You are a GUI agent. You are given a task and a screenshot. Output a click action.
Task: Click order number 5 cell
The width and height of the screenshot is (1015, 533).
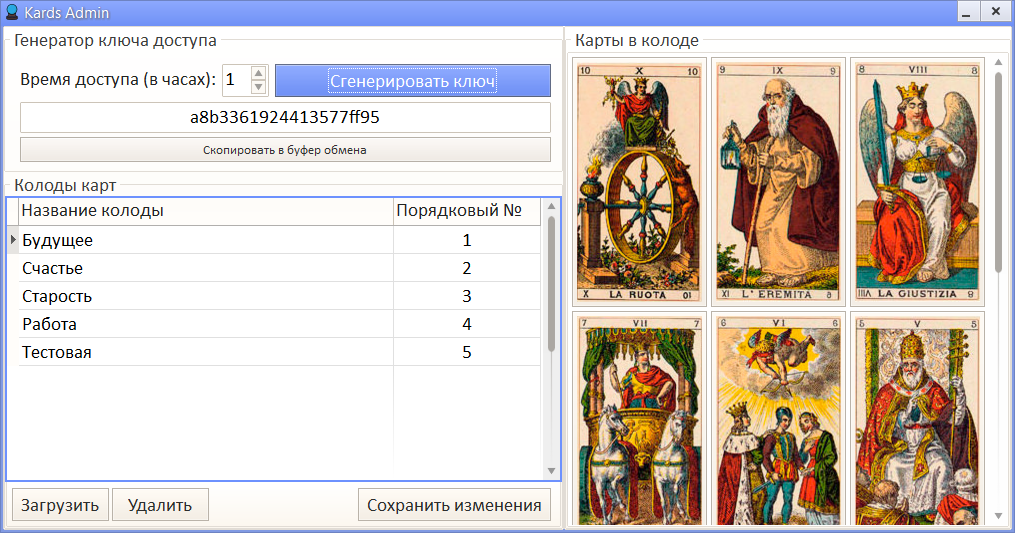click(x=467, y=352)
